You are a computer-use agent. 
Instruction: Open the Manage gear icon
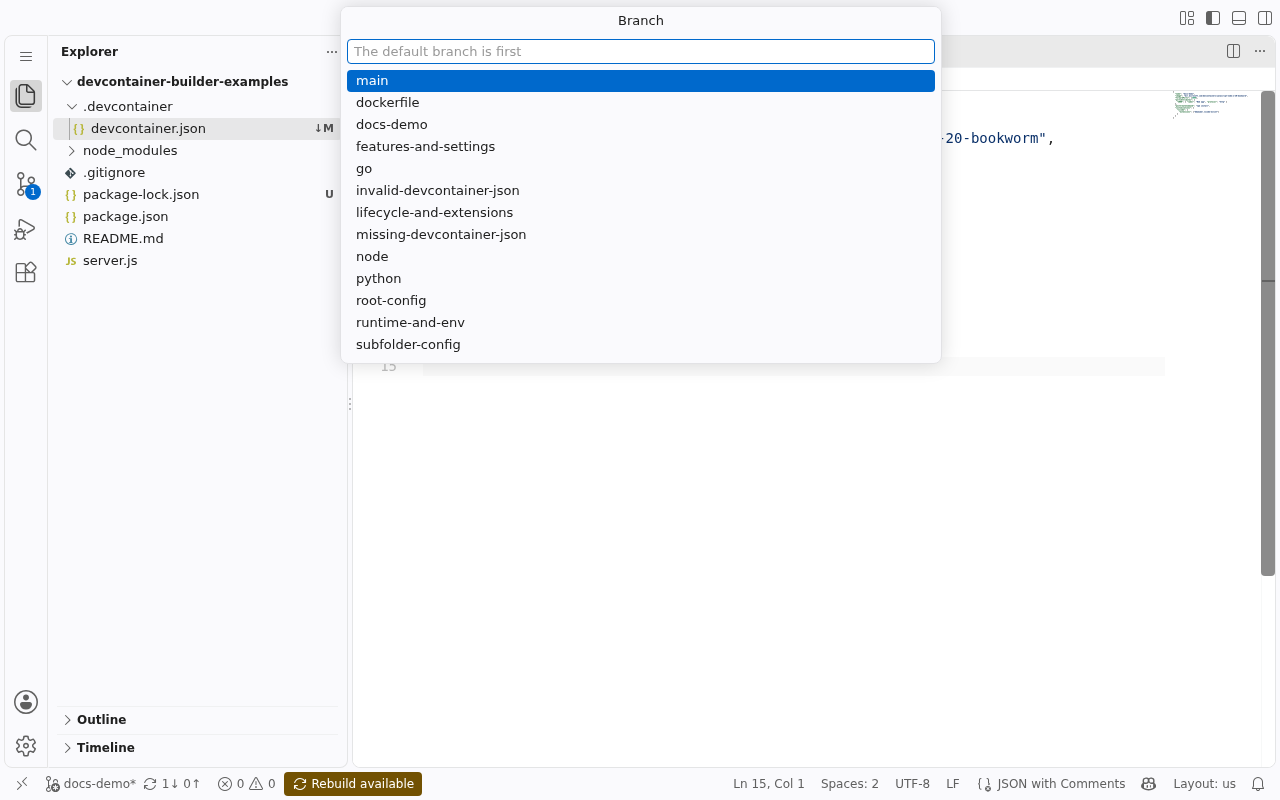26,746
